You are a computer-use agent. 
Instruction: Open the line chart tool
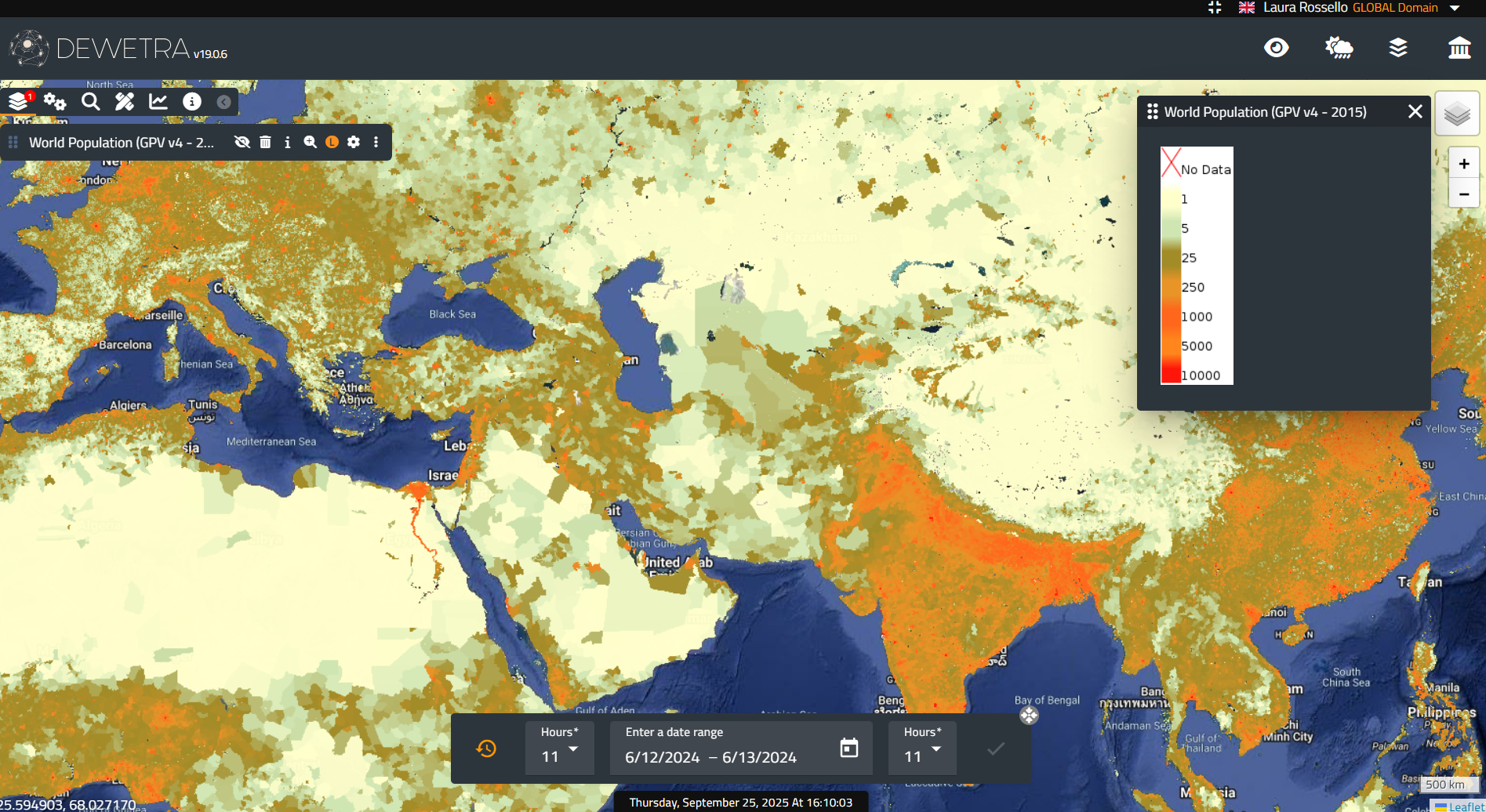point(158,102)
